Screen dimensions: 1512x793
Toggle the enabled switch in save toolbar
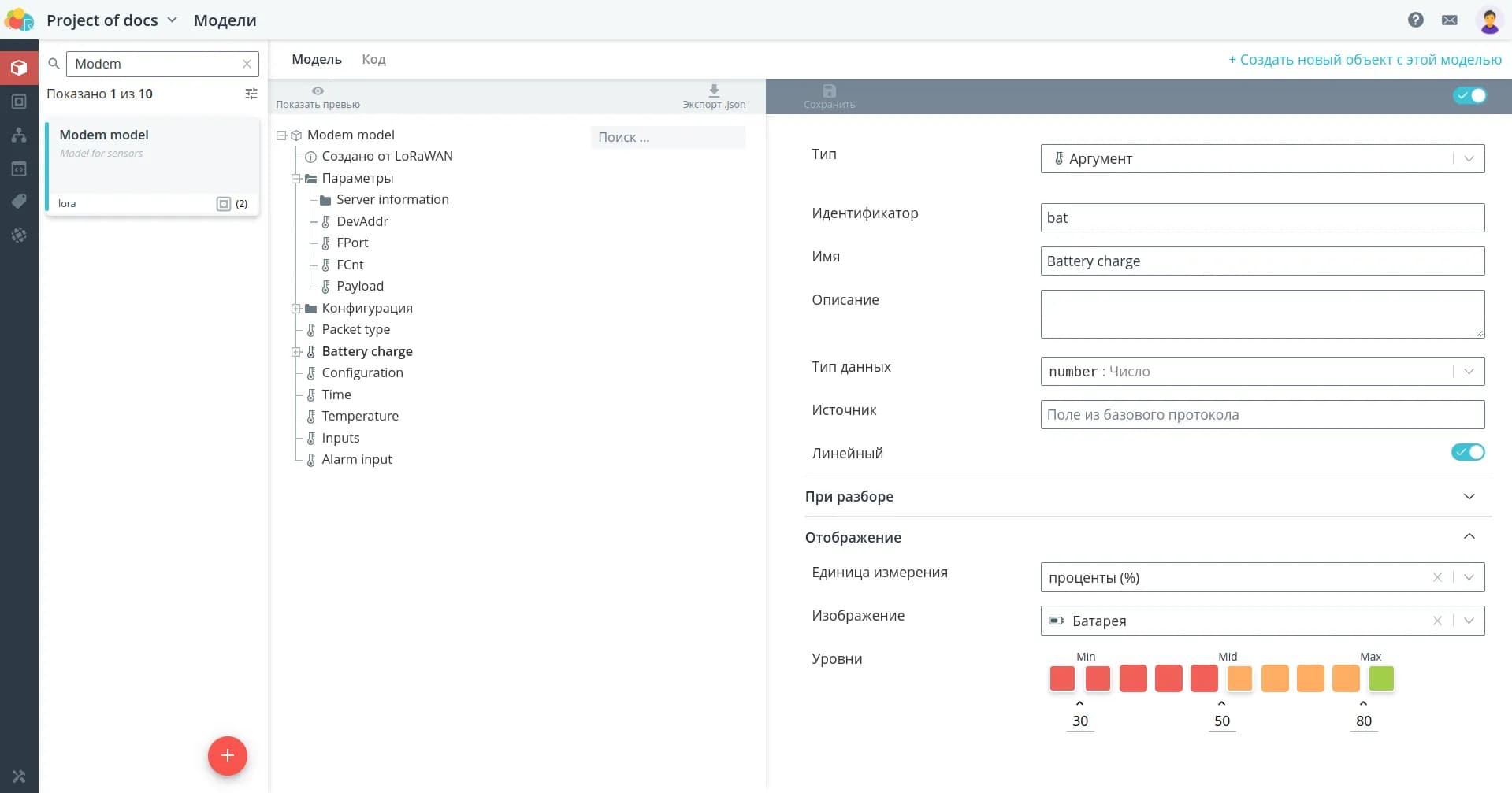tap(1469, 95)
